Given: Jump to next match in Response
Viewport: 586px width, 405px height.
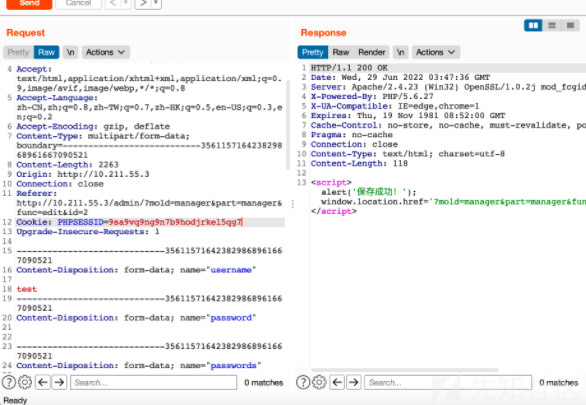Looking at the screenshot, I should pyautogui.click(x=354, y=382).
